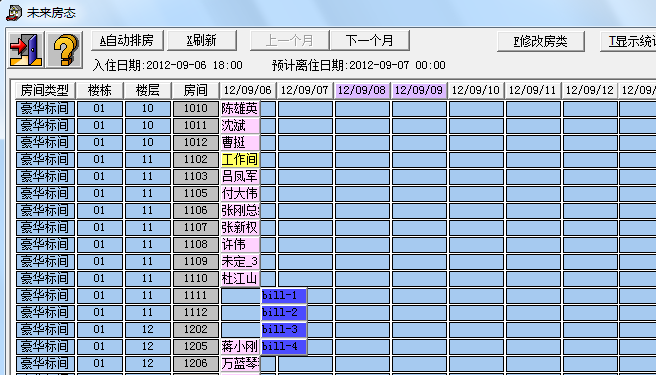Click guest 吕凤军 booking cell
656x375 pixels.
240,177
